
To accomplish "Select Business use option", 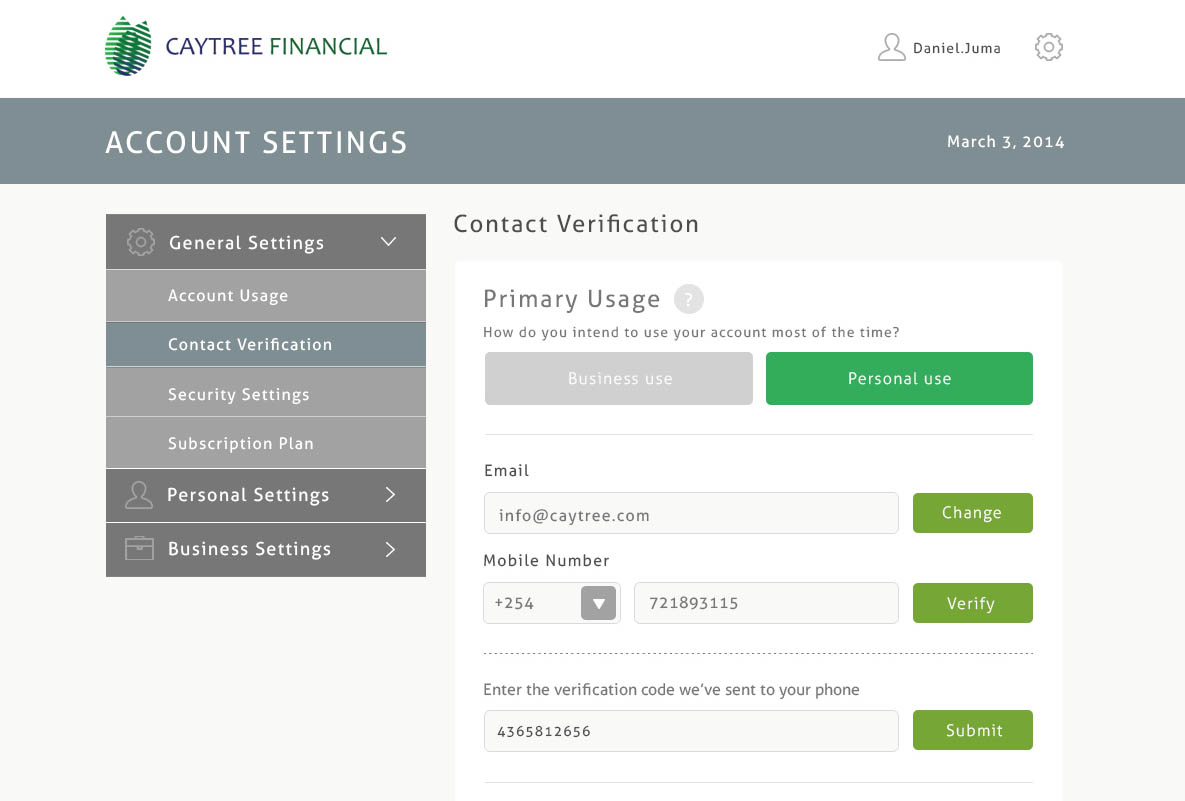I will coord(619,379).
